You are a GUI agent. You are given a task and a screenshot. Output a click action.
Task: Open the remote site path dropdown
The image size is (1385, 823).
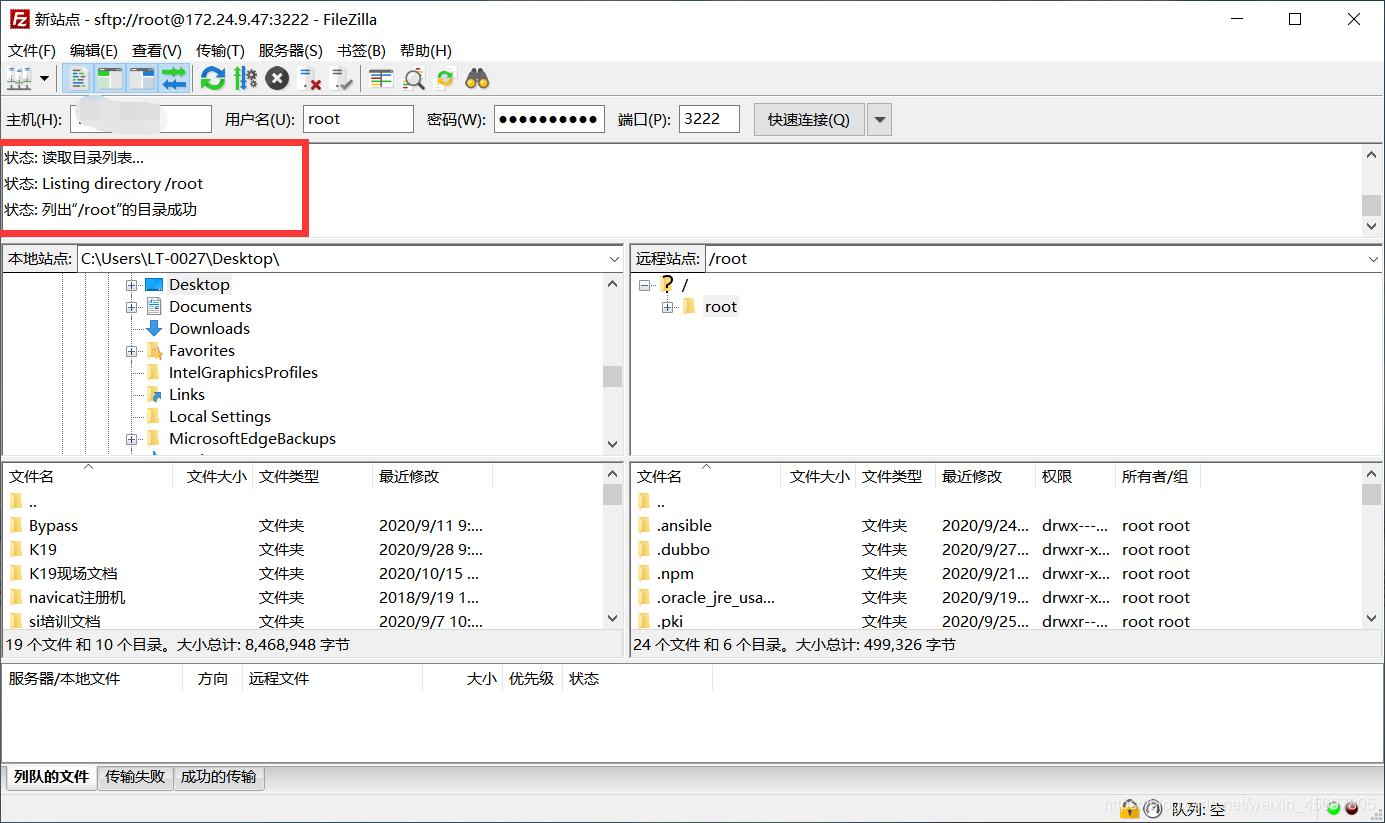(1374, 259)
